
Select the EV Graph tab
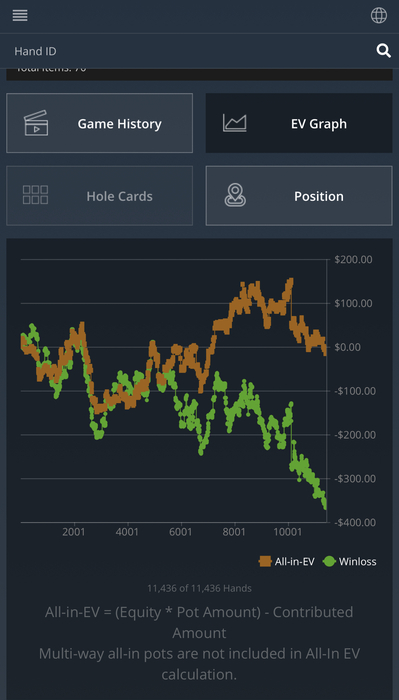299,123
